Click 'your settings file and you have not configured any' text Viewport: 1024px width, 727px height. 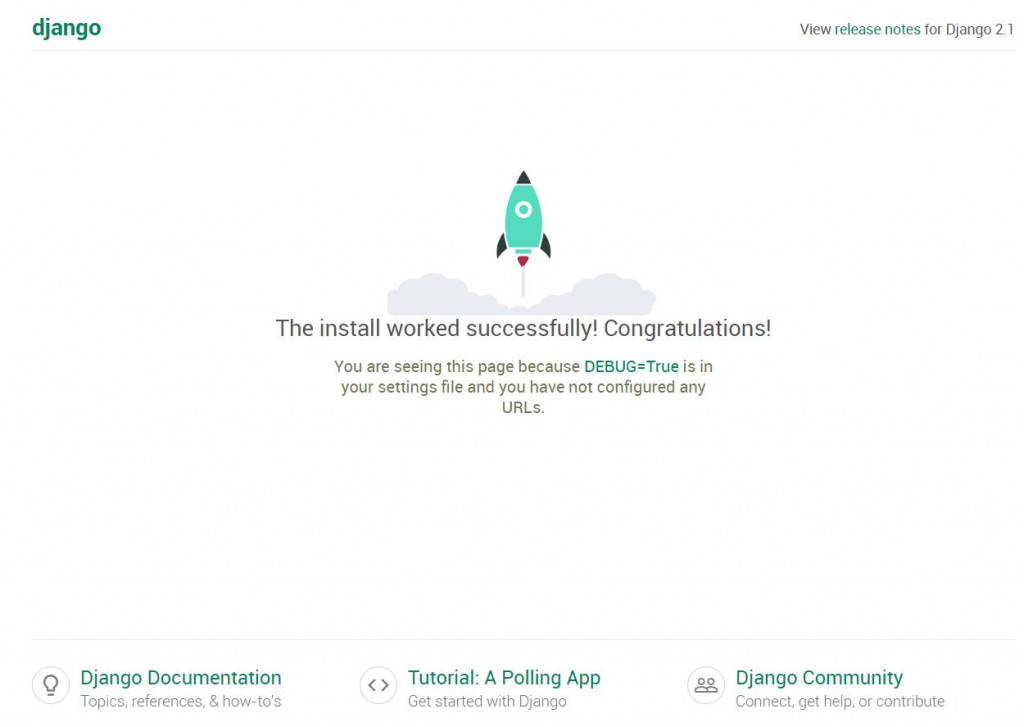click(523, 387)
